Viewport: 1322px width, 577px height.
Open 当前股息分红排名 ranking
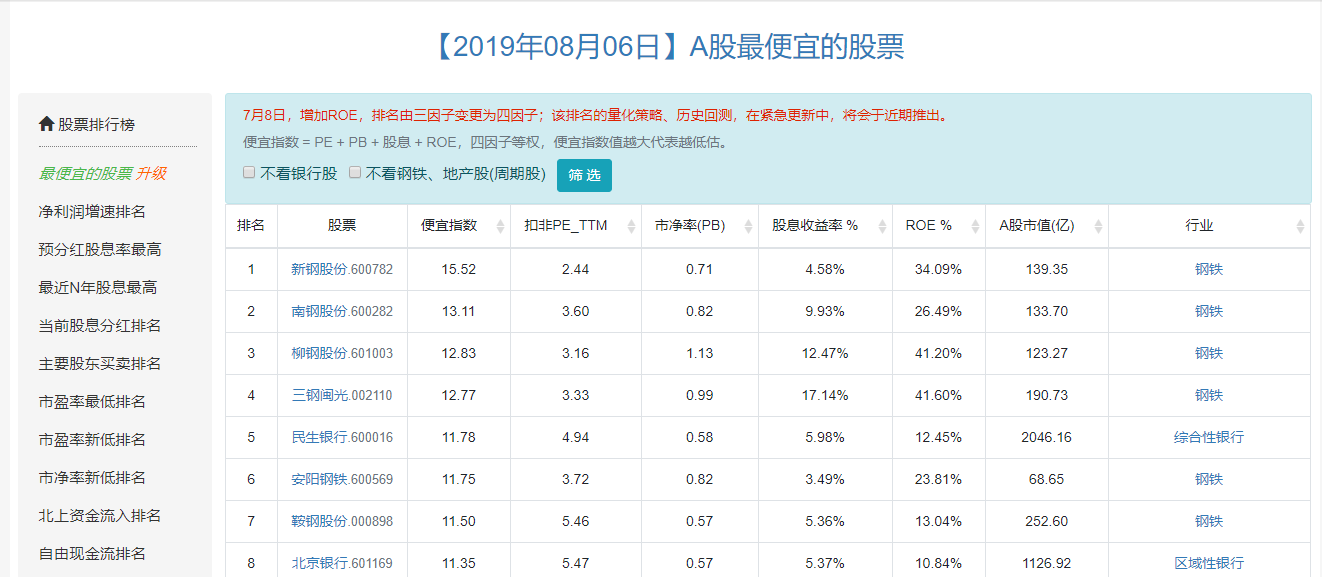pos(100,325)
